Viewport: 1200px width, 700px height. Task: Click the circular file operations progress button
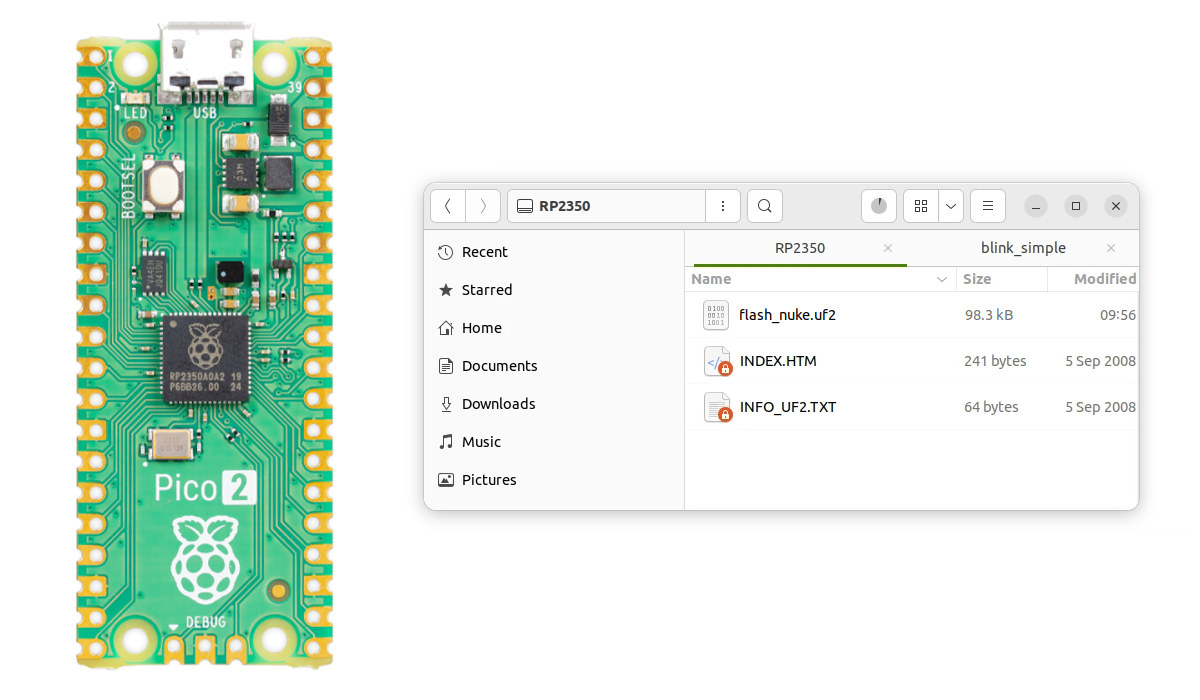click(878, 206)
